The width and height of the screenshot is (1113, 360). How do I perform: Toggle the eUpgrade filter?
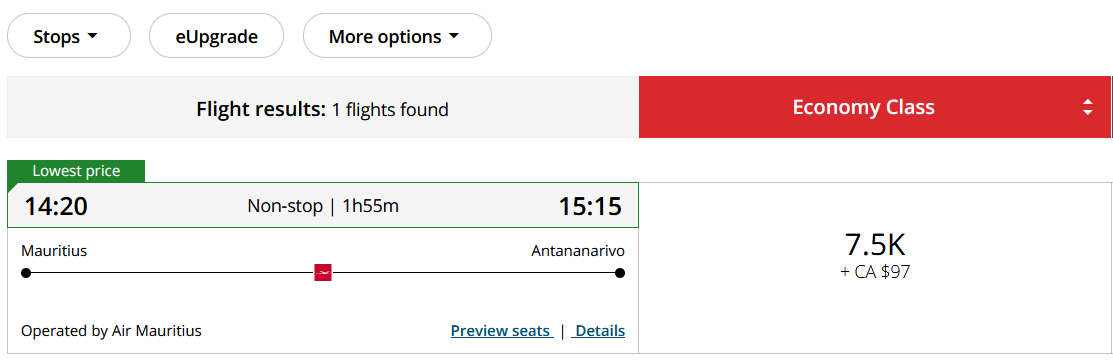[216, 36]
